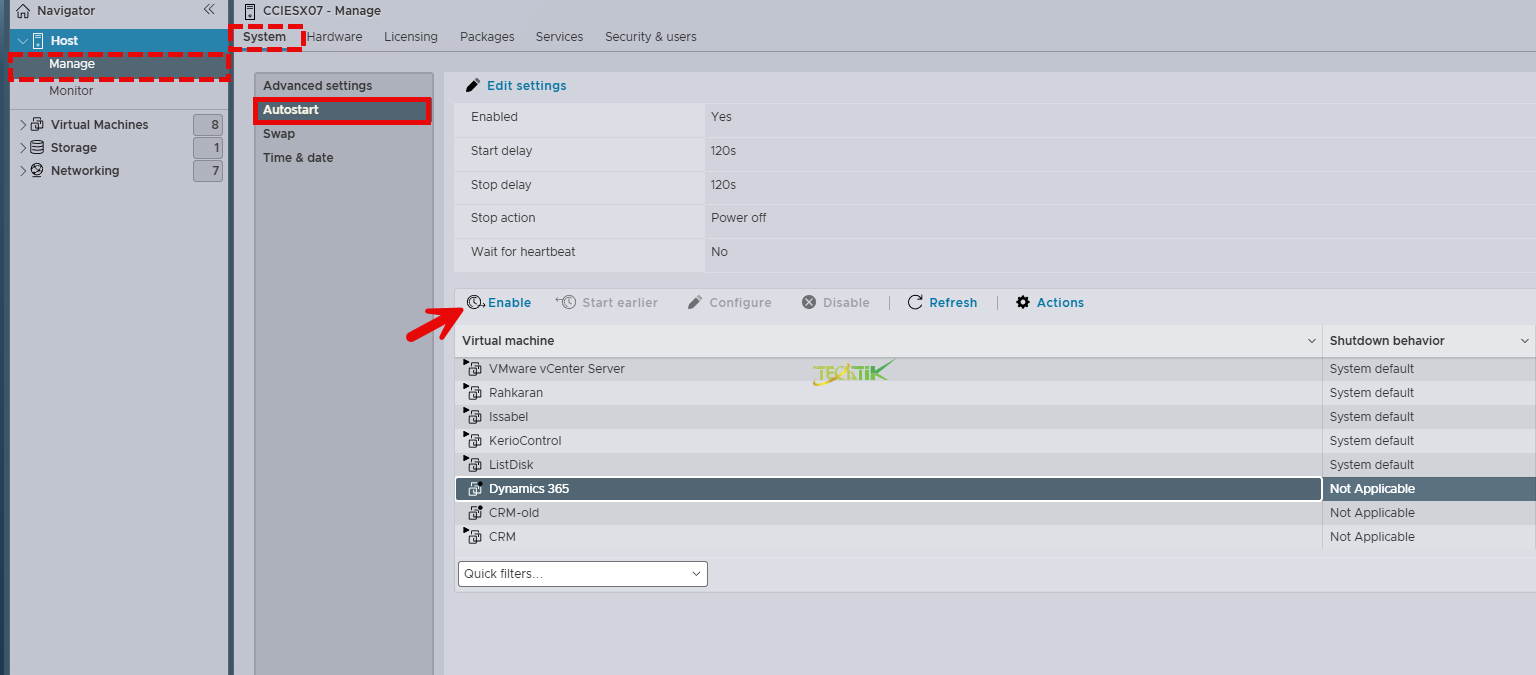Click the Virtual Machines count badge 8

[x=208, y=125]
